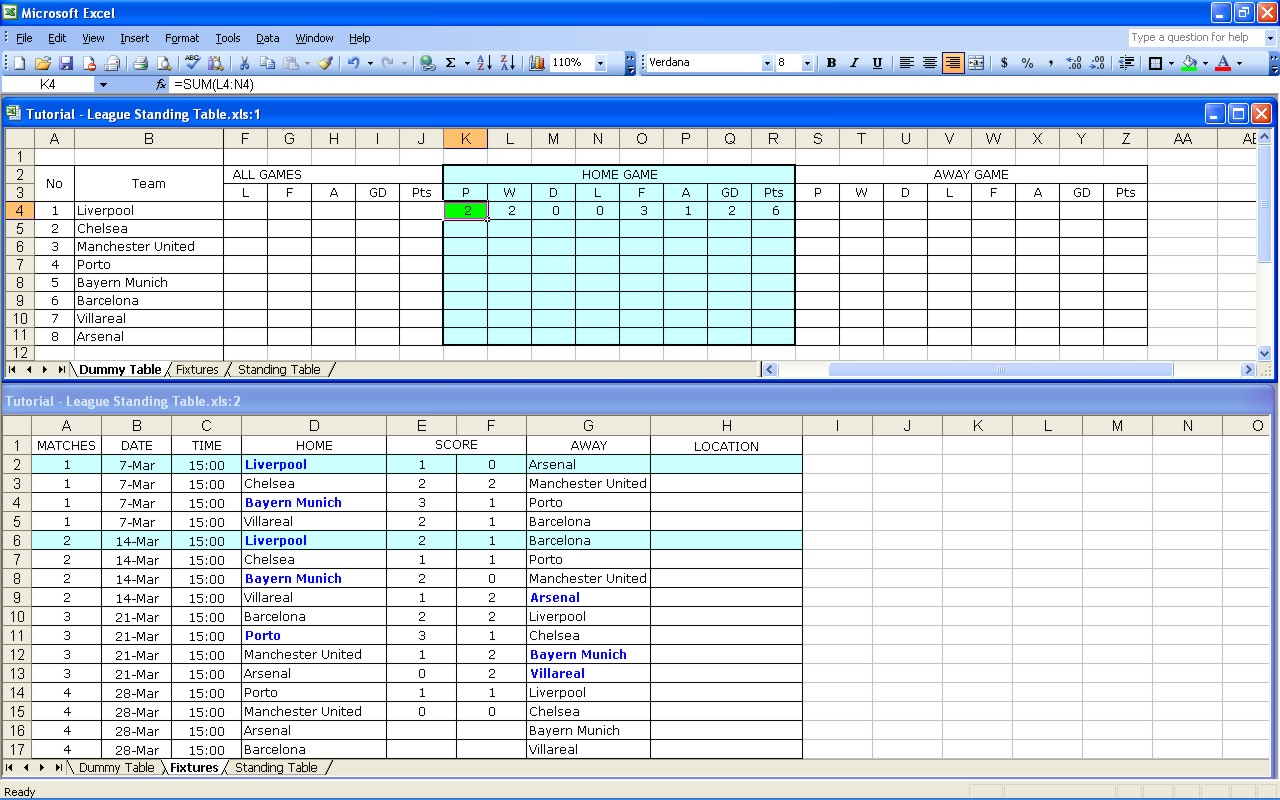Image resolution: width=1280 pixels, height=800 pixels.
Task: Apply currency style formatting
Action: coord(1004,63)
